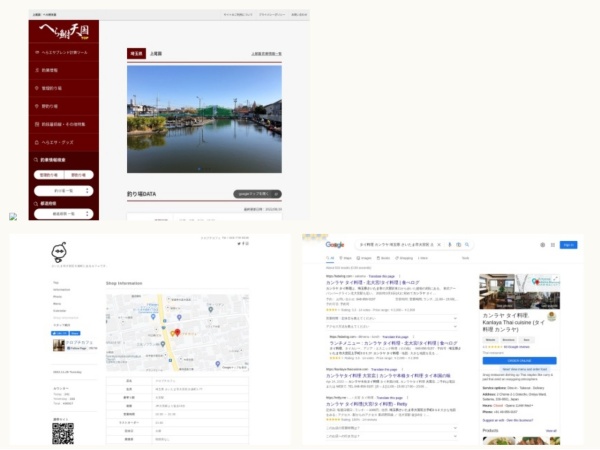Click the blue Sign in button
The height and width of the screenshot is (450, 600).
[569, 245]
